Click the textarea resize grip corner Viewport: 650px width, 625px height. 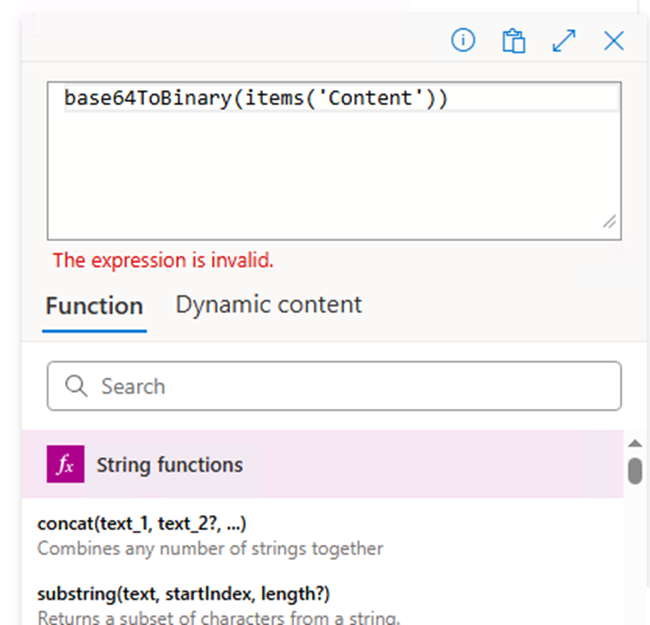609,223
